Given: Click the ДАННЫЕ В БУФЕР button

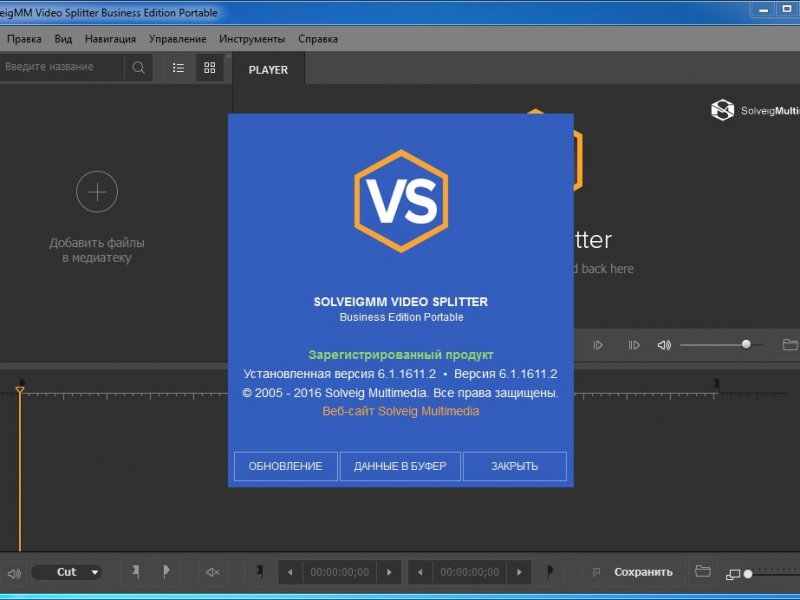Looking at the screenshot, I should (x=400, y=466).
